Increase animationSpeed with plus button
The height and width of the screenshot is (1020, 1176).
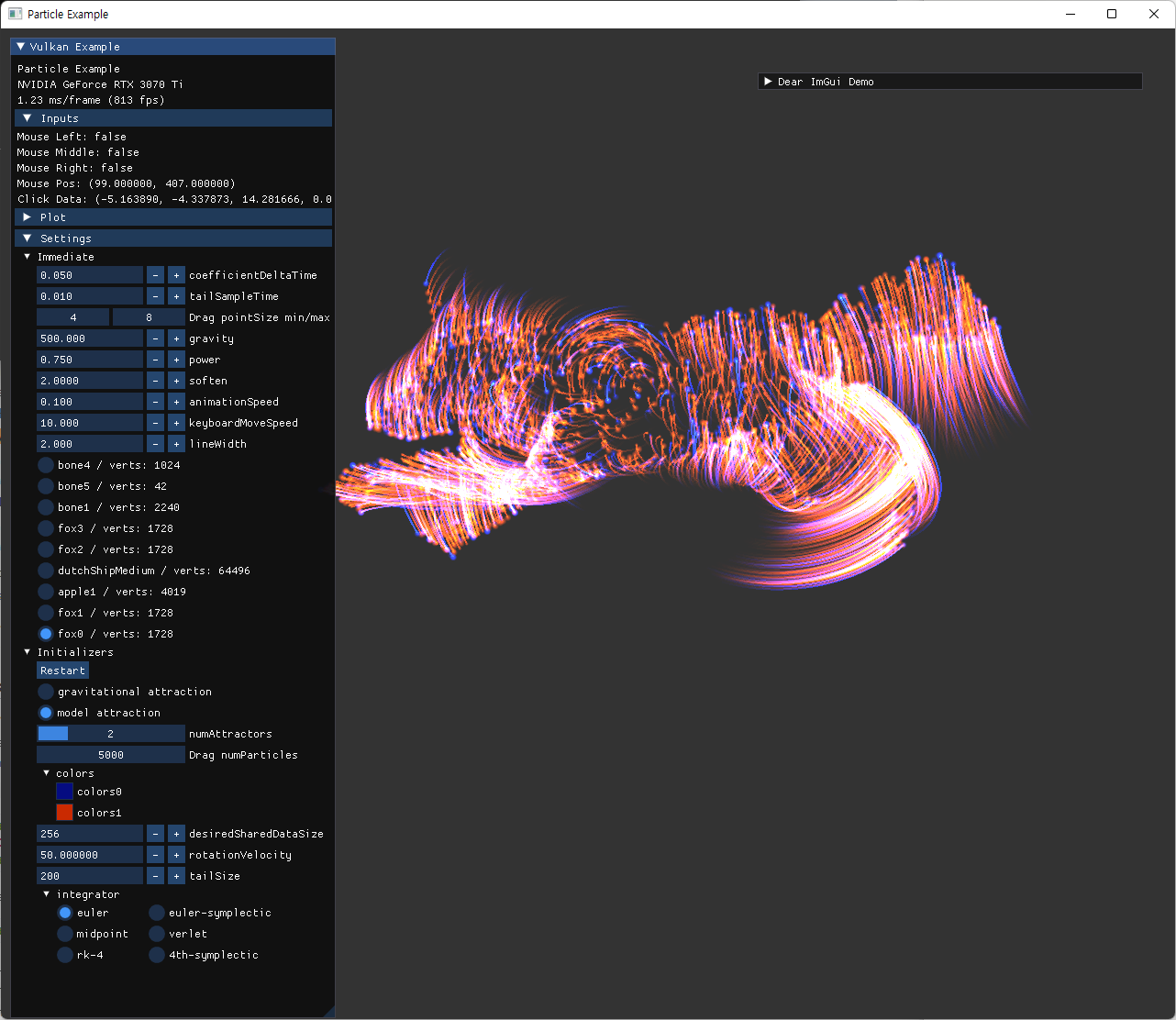point(176,402)
